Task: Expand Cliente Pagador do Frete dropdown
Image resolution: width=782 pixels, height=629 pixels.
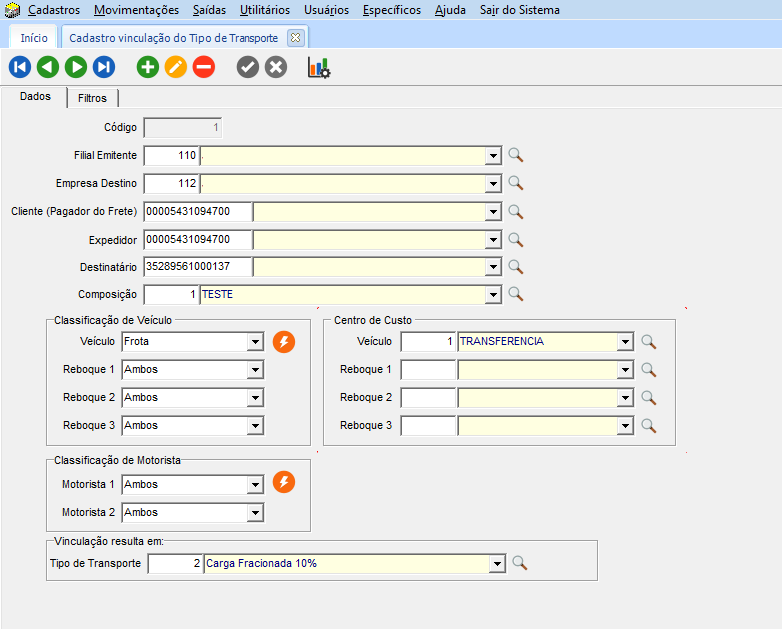Action: pos(493,212)
